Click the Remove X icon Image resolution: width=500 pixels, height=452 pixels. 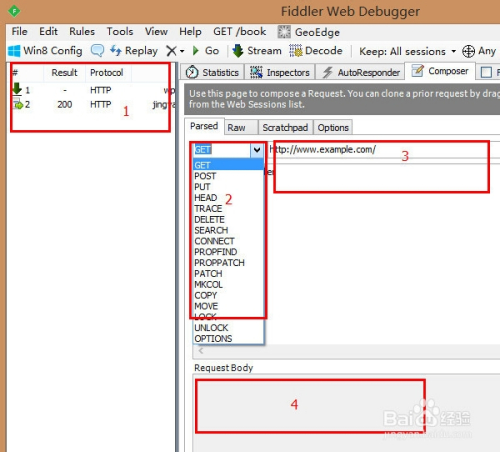pyautogui.click(x=171, y=51)
